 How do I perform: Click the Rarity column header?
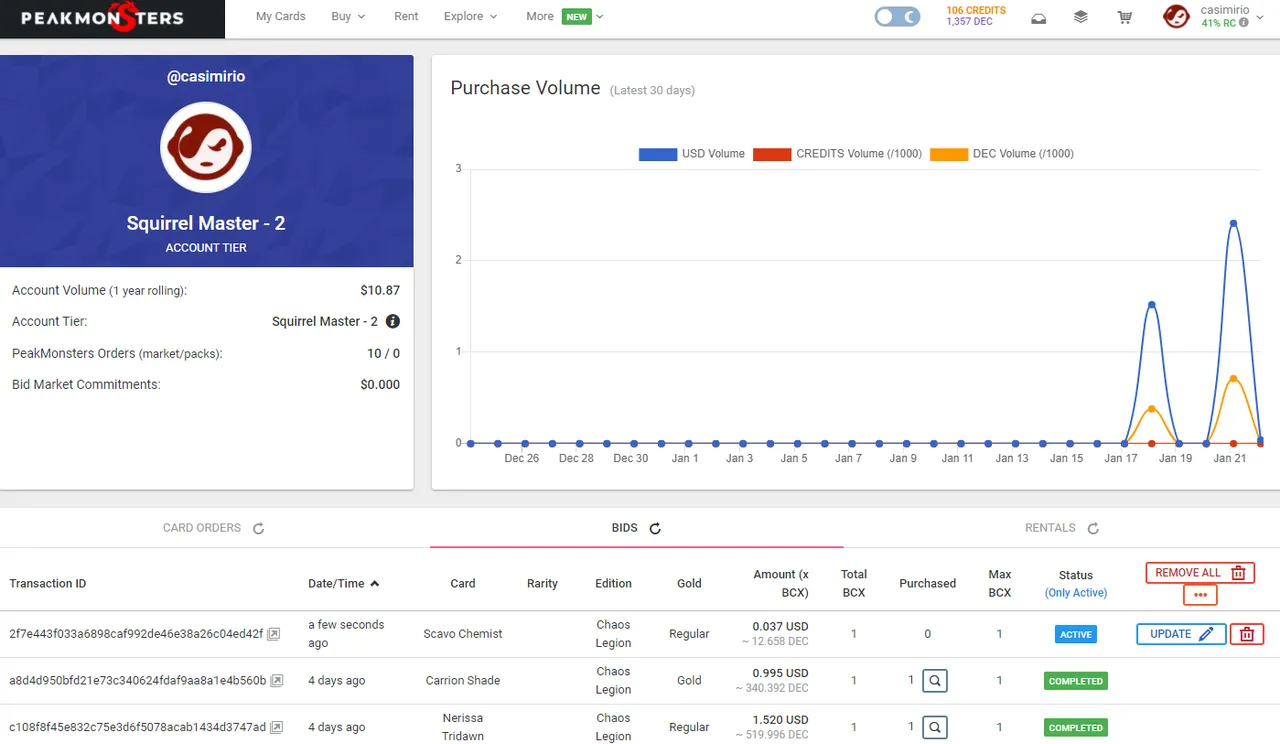coord(542,583)
